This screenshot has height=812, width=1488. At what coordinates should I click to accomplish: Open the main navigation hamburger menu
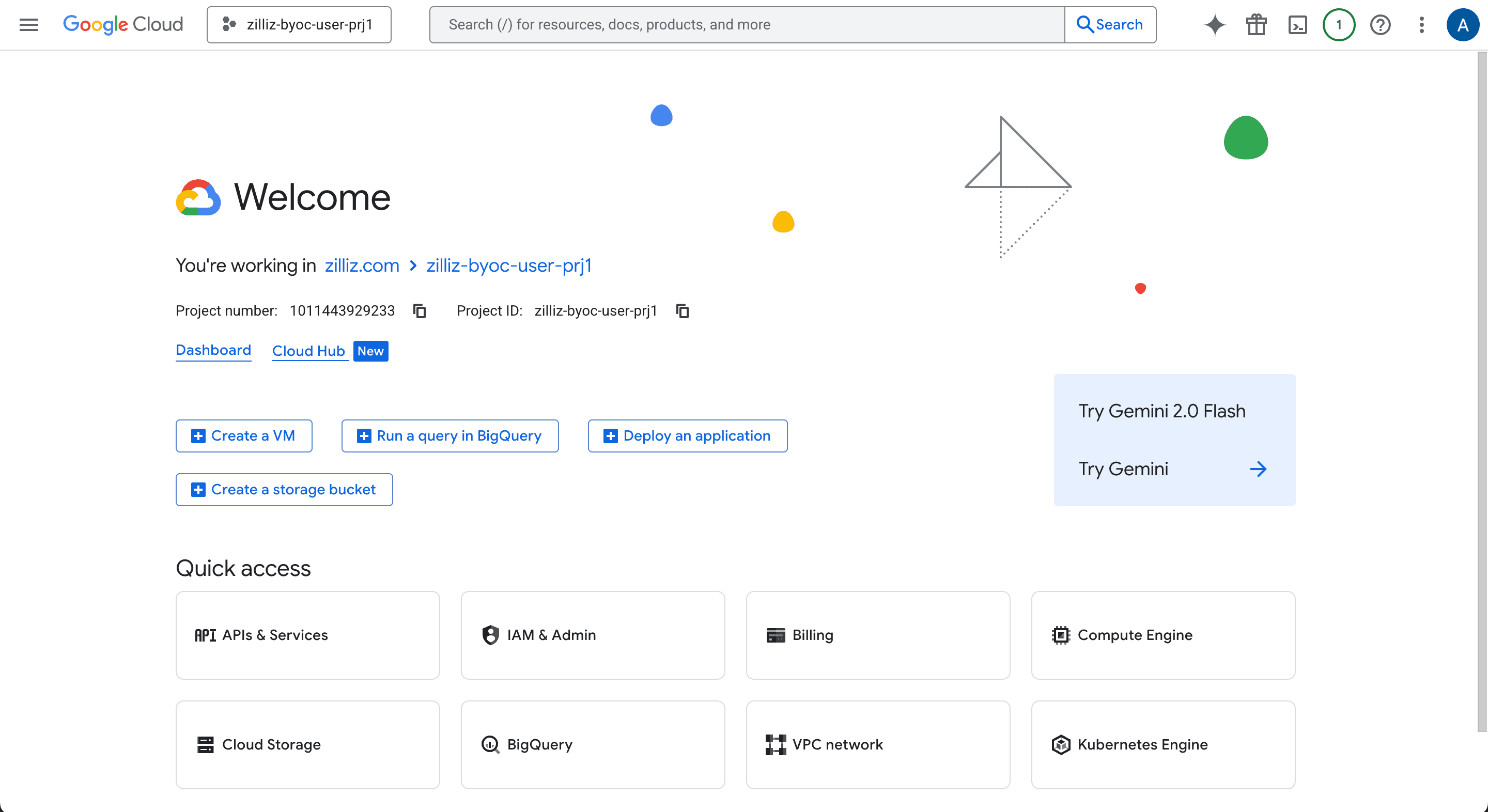coord(29,25)
